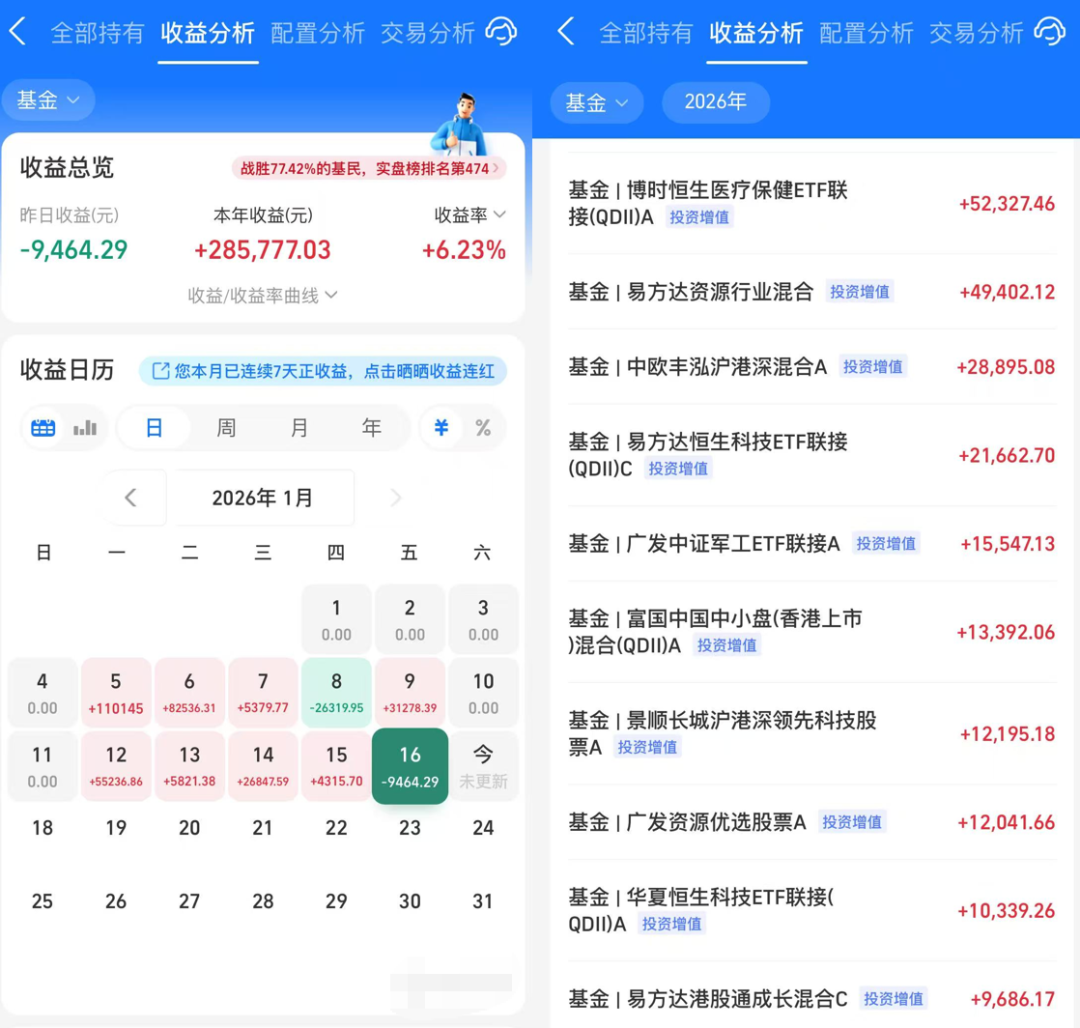Select monthly 月 earnings view
Viewport: 1080px width, 1028px height.
click(299, 428)
